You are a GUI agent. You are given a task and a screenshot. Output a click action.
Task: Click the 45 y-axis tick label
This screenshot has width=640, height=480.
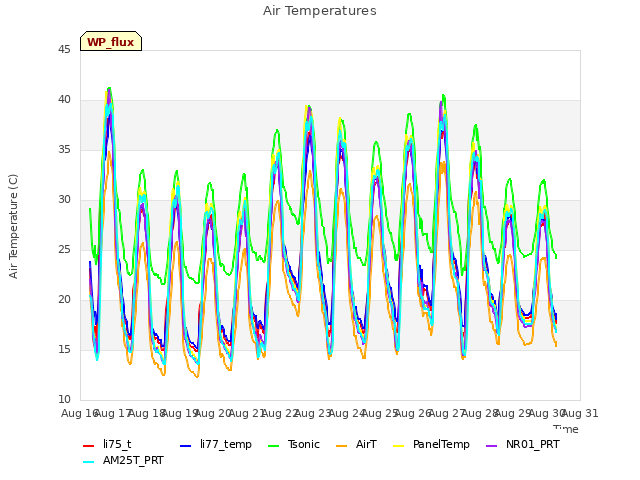pyautogui.click(x=64, y=49)
